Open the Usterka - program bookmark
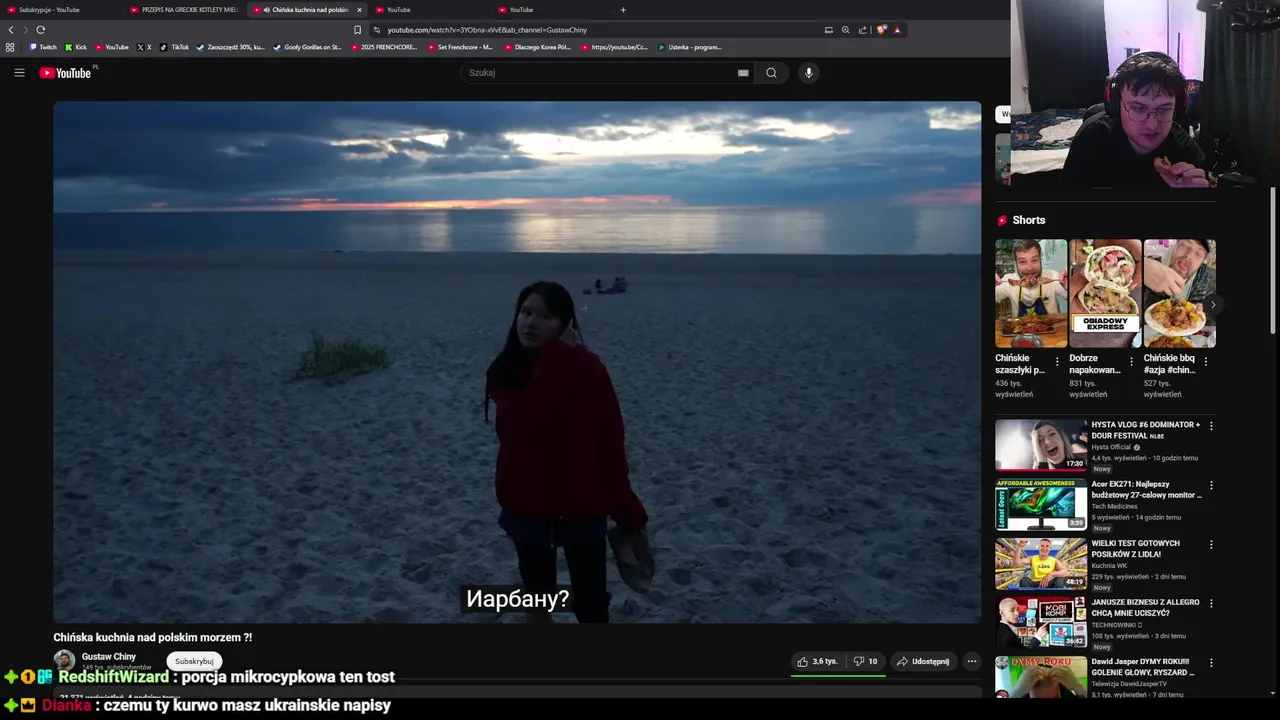Screen dimensions: 1280x720 689,47
